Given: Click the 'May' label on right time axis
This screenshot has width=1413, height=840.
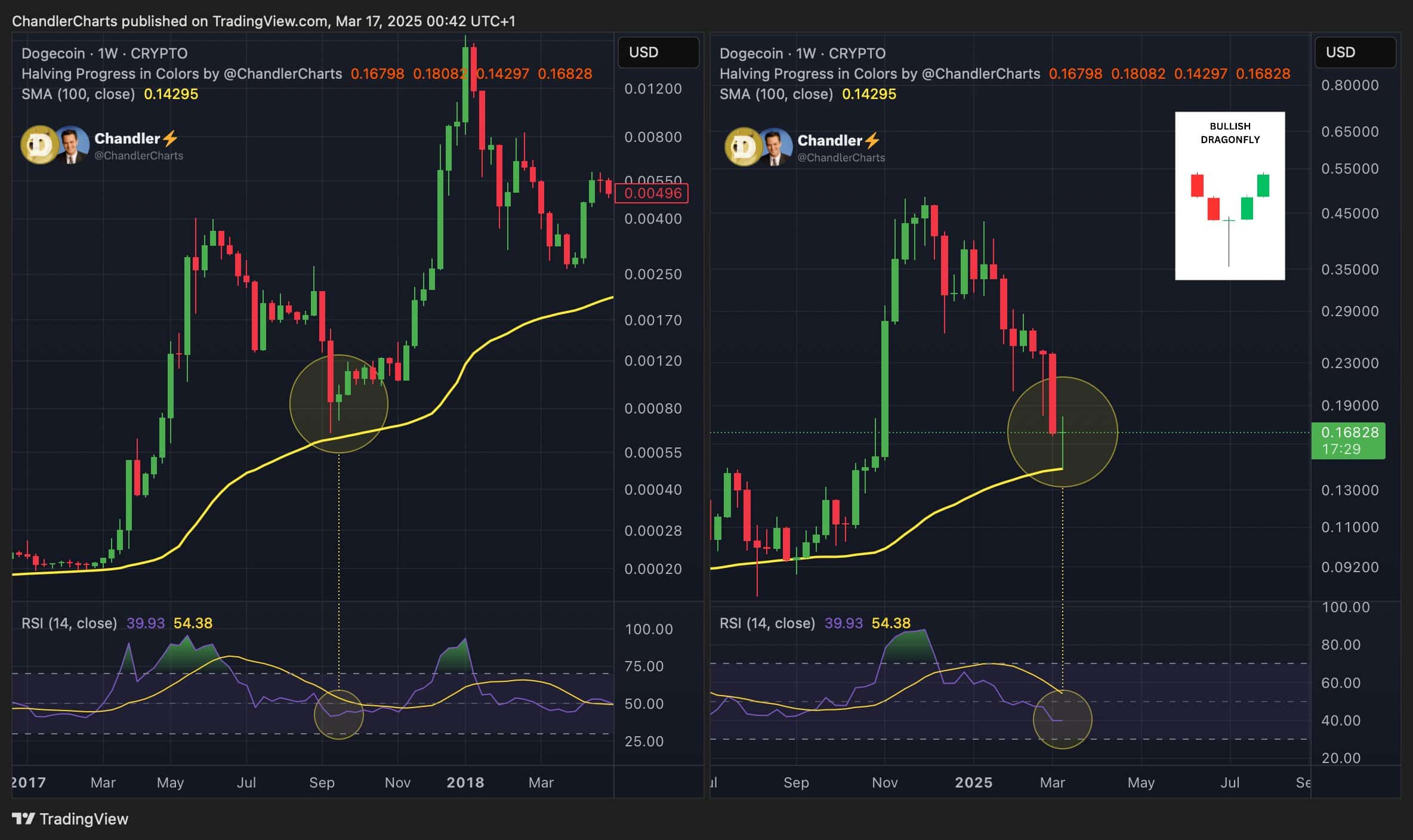Looking at the screenshot, I should click(1141, 783).
